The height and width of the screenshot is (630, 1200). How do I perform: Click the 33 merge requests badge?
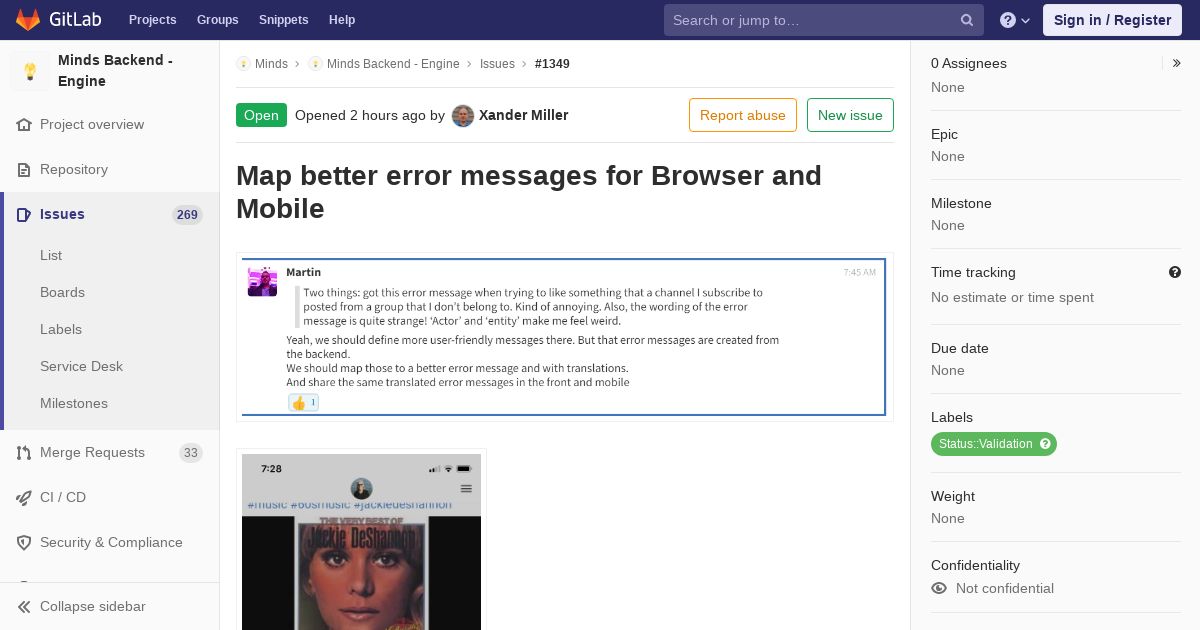(191, 453)
